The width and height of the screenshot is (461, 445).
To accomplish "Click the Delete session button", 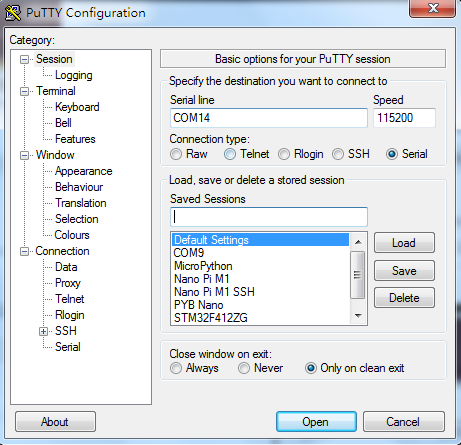I will (404, 298).
